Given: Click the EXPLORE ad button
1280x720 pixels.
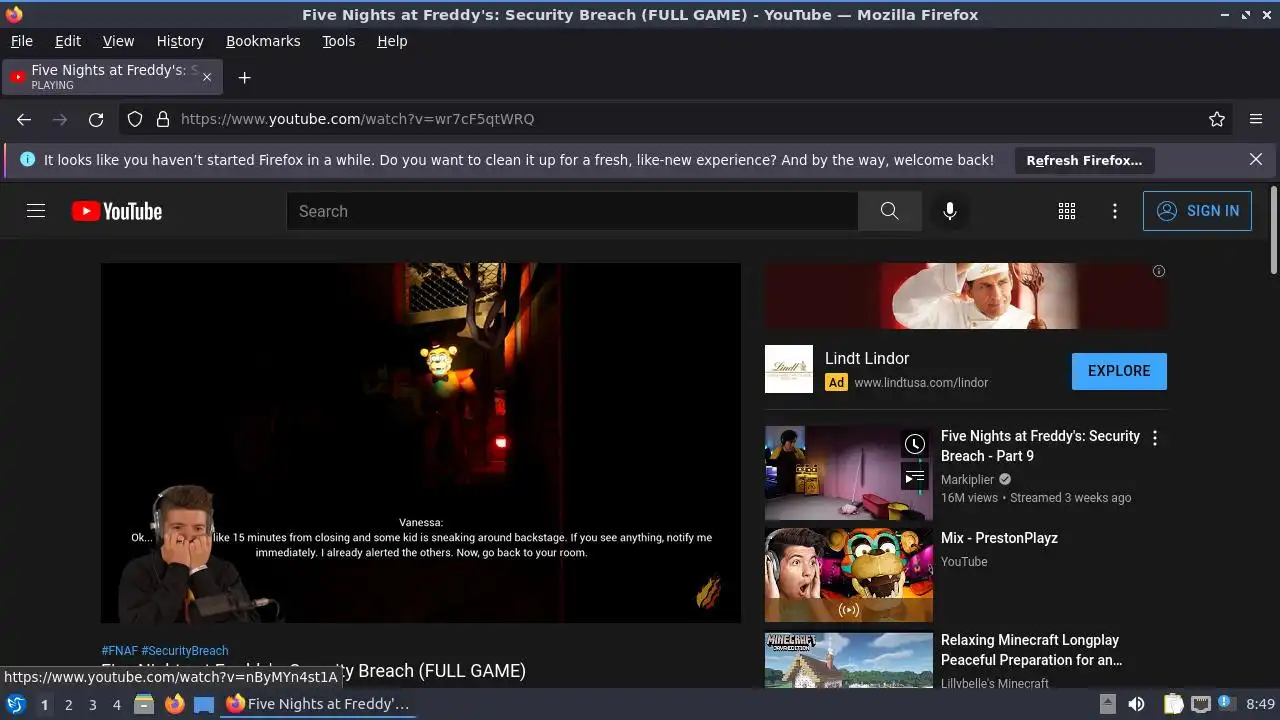Looking at the screenshot, I should [1119, 371].
